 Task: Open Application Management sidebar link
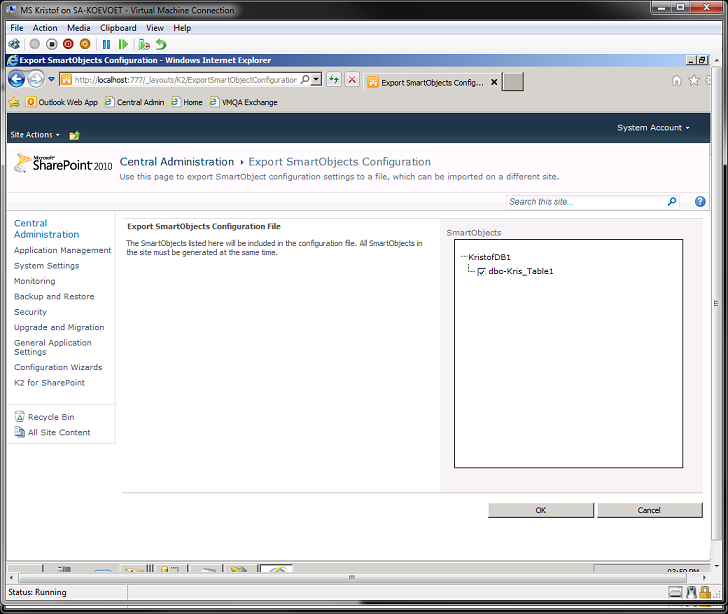pyautogui.click(x=63, y=250)
